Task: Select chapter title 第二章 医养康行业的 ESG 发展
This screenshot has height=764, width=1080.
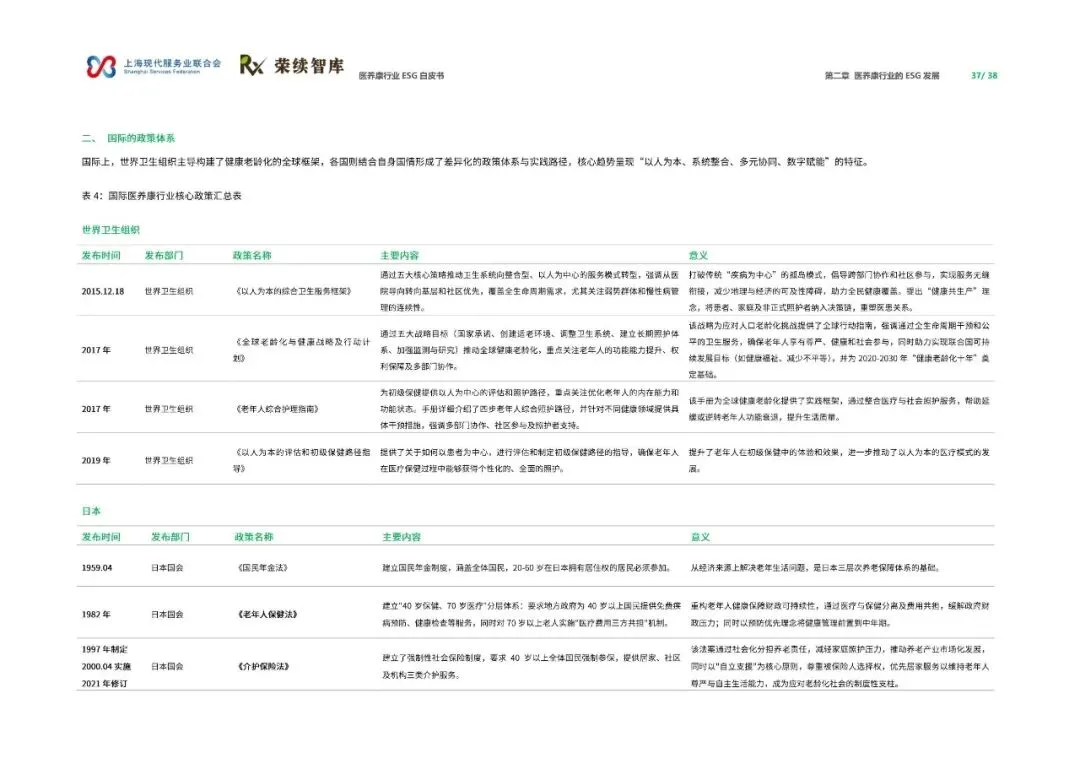Action: (882, 76)
